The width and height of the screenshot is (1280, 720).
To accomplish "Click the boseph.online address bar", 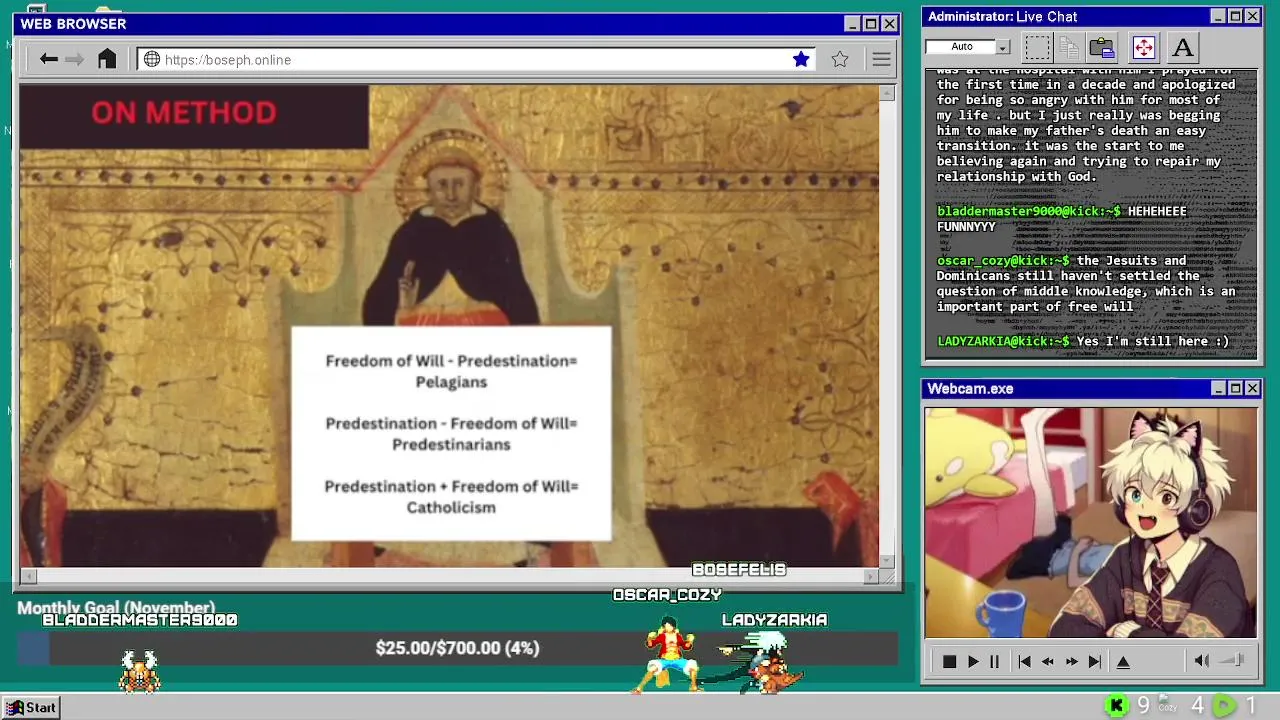I will coord(477,60).
